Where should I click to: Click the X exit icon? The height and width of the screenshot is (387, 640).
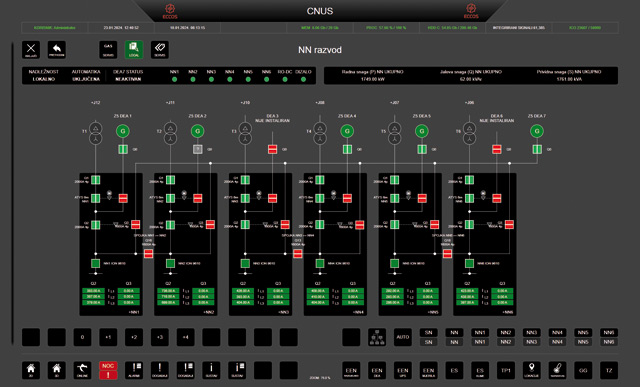(x=31, y=50)
